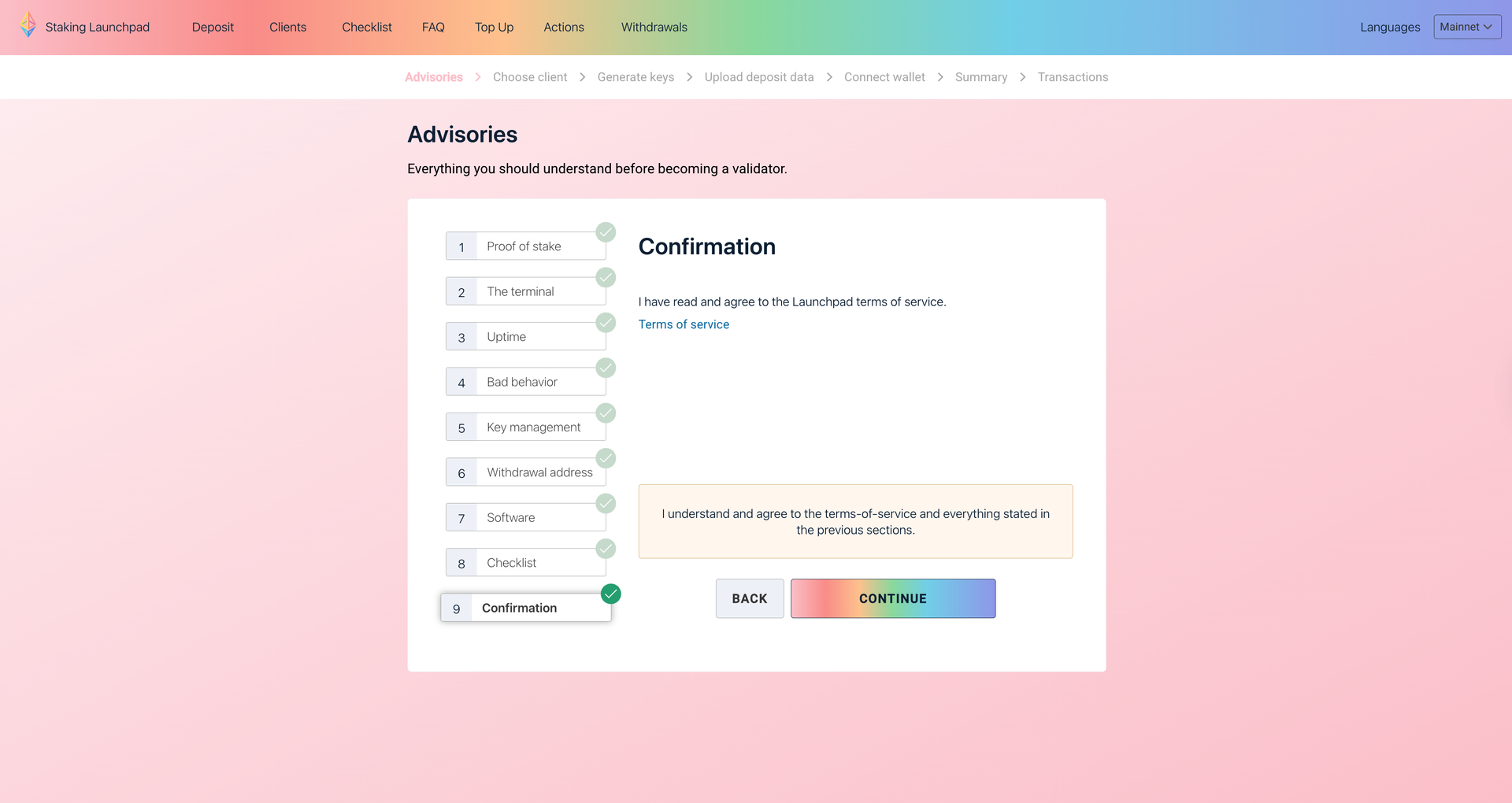Open the Terms of service link
Viewport: 1512px width, 803px height.
[x=684, y=324]
